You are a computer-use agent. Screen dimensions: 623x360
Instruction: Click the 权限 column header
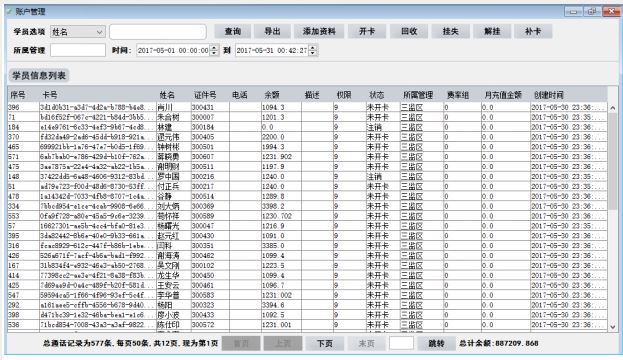(344, 95)
